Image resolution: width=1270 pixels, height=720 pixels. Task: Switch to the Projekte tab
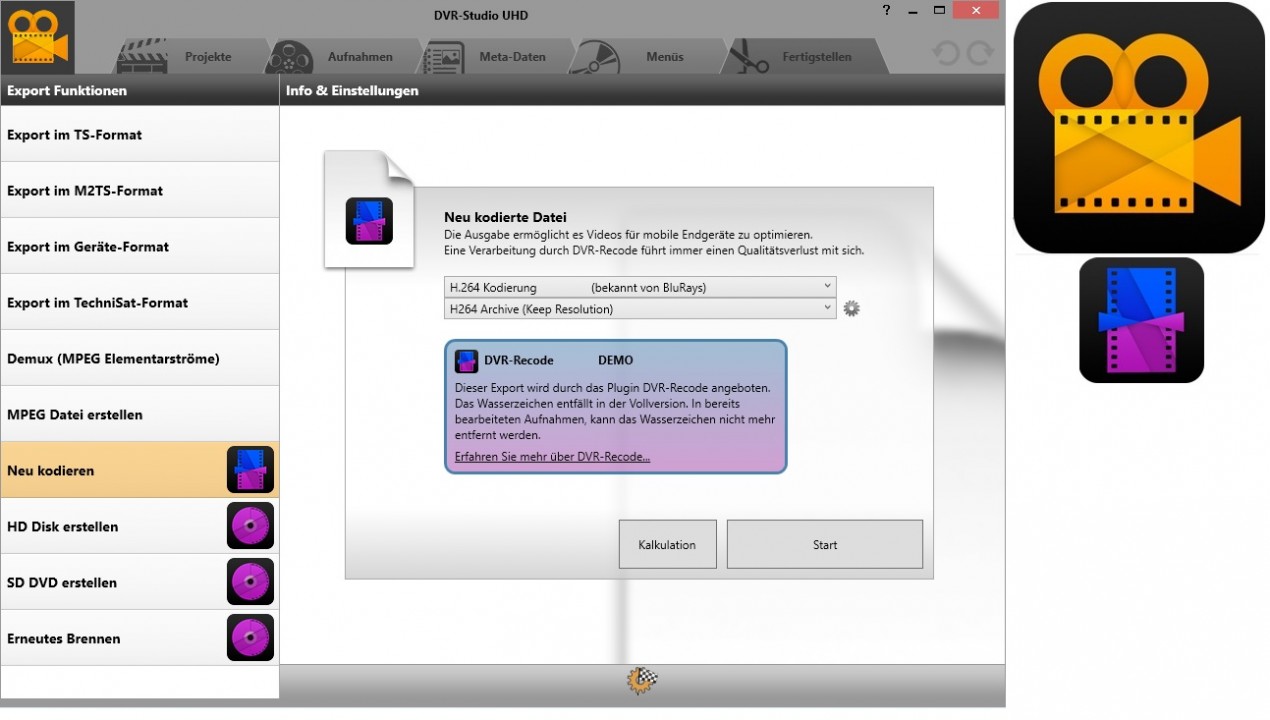[190, 57]
